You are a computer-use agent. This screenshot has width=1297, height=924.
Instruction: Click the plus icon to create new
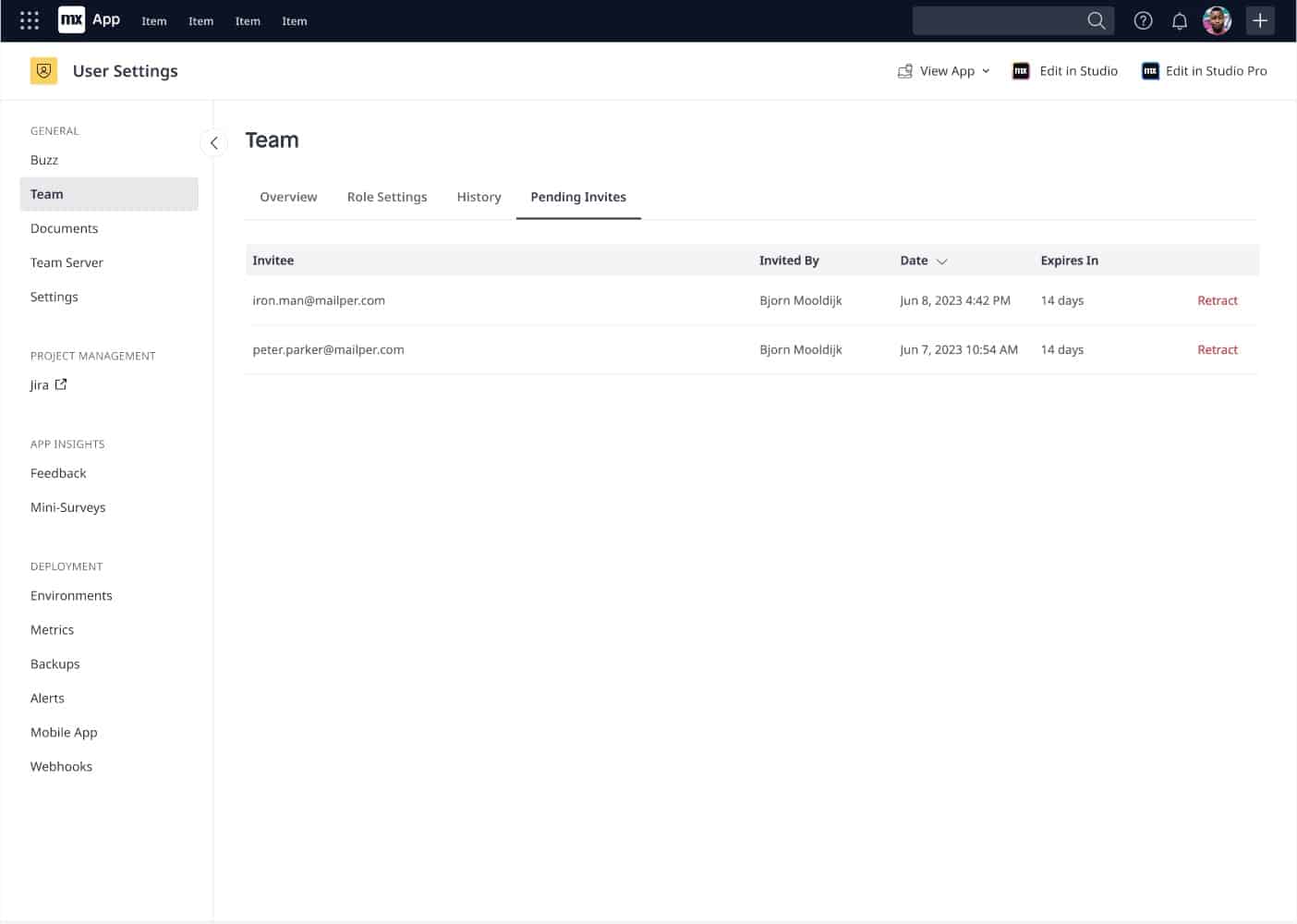[1260, 19]
